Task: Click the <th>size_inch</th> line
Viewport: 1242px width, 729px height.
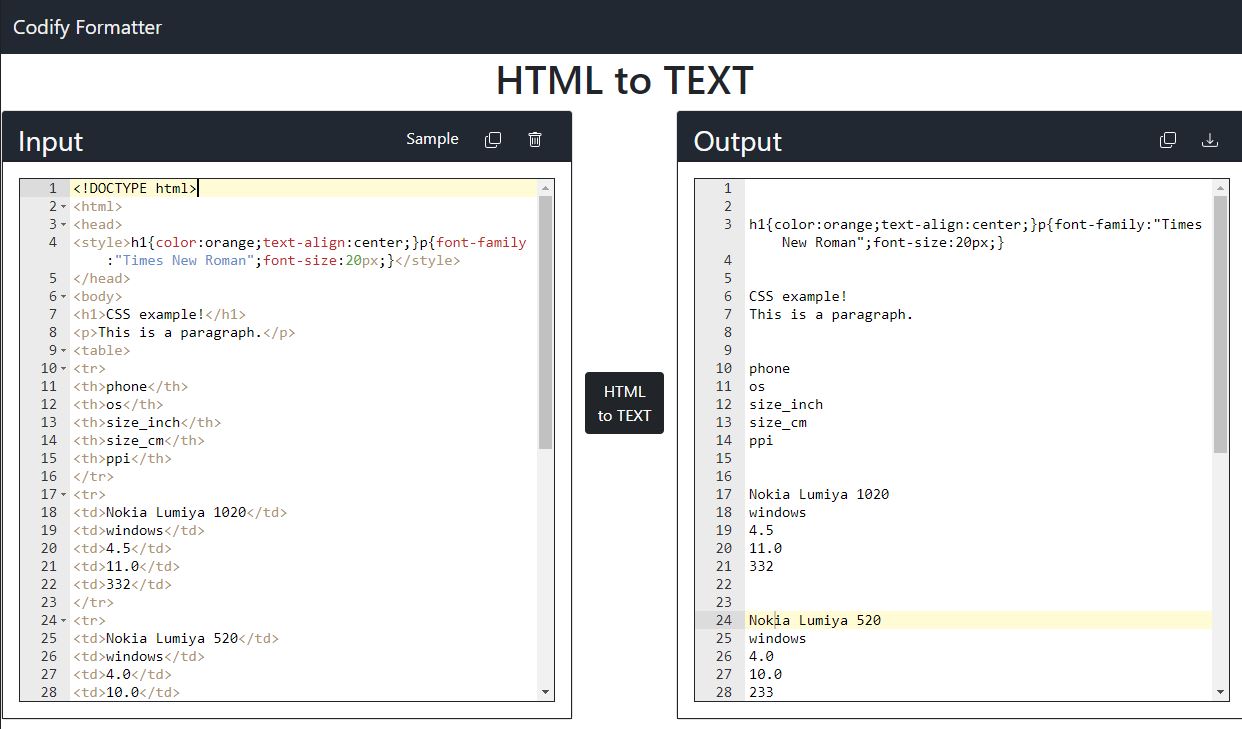Action: point(147,422)
